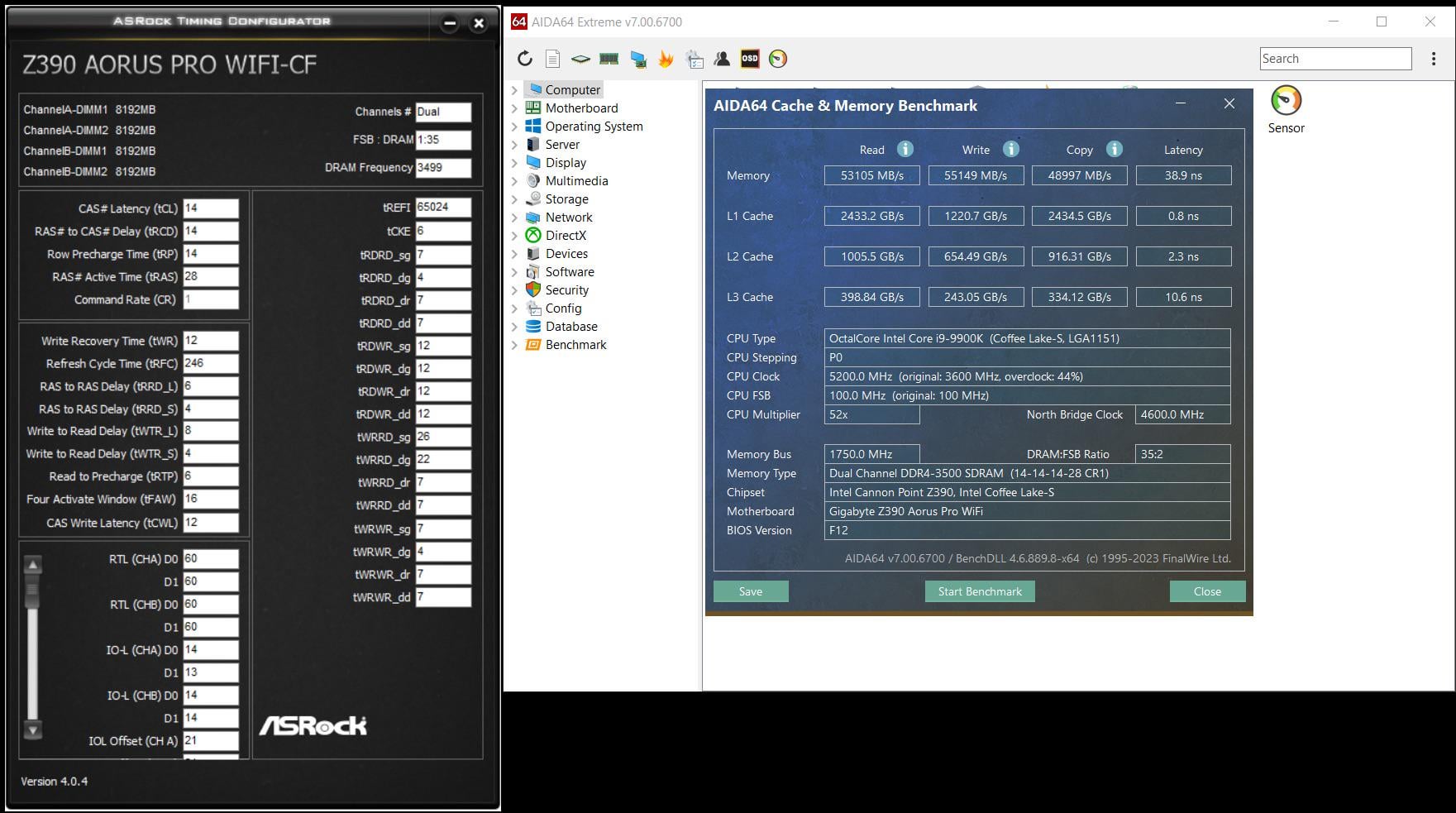Viewport: 1456px width, 813px height.
Task: Open the Report document icon in toolbar
Action: [552, 59]
